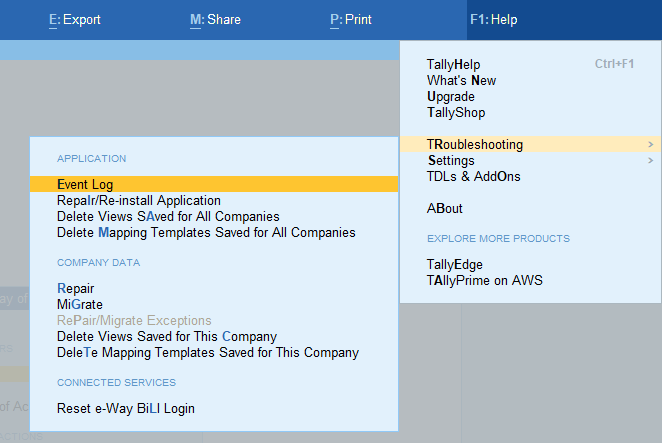Click the F1 Help menu header
This screenshot has height=443, width=662.
click(x=494, y=19)
